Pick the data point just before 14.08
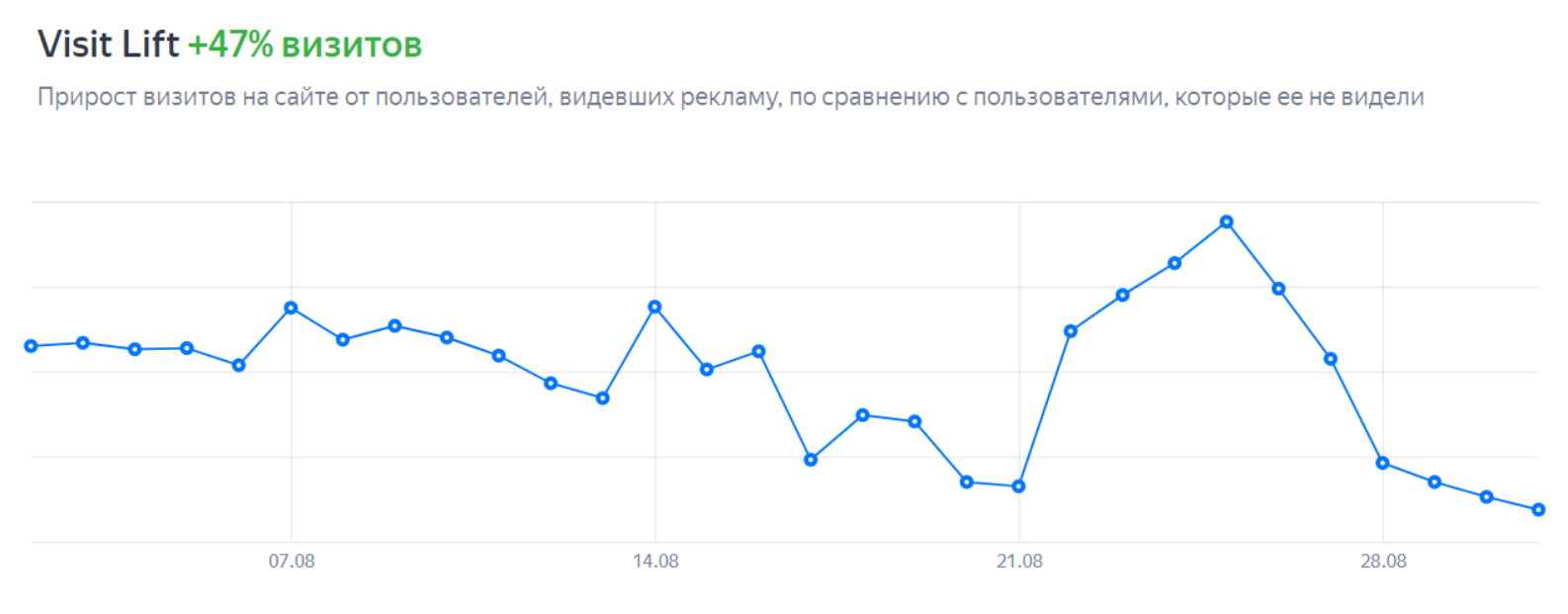 tap(602, 398)
